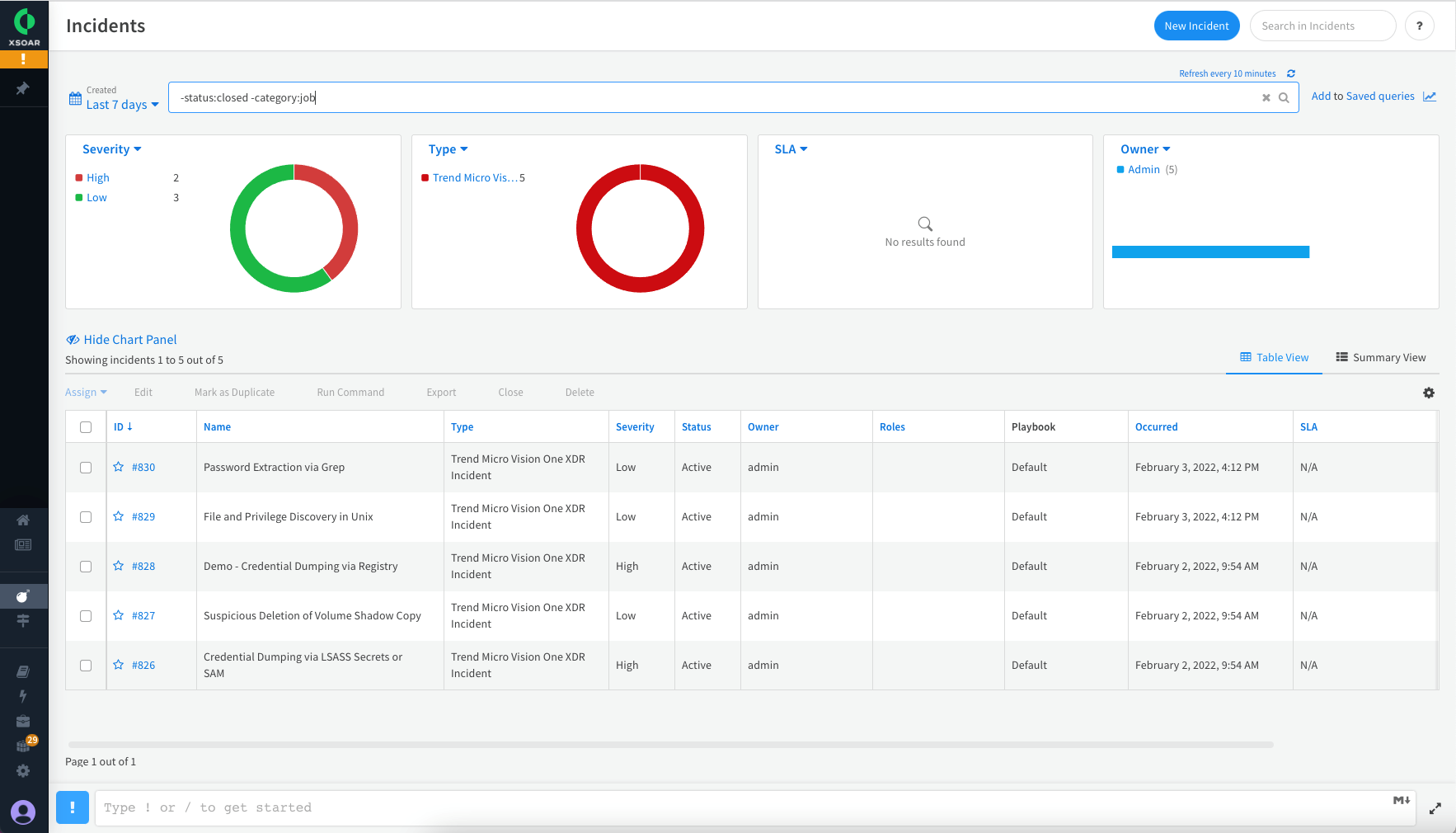The image size is (1456, 833).
Task: Toggle the select-all incidents checkbox
Action: (86, 427)
